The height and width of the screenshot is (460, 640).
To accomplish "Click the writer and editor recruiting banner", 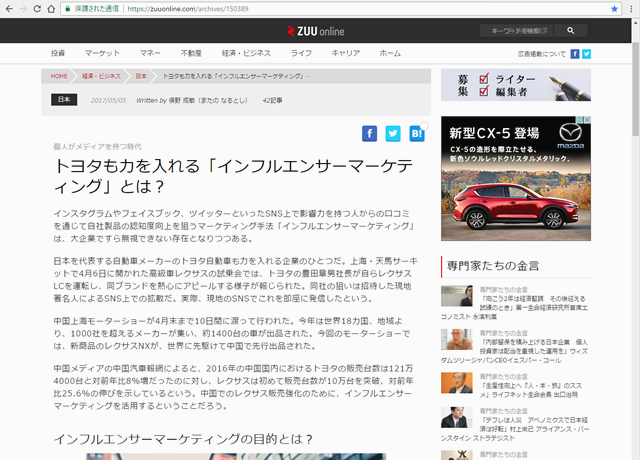I will tap(516, 85).
